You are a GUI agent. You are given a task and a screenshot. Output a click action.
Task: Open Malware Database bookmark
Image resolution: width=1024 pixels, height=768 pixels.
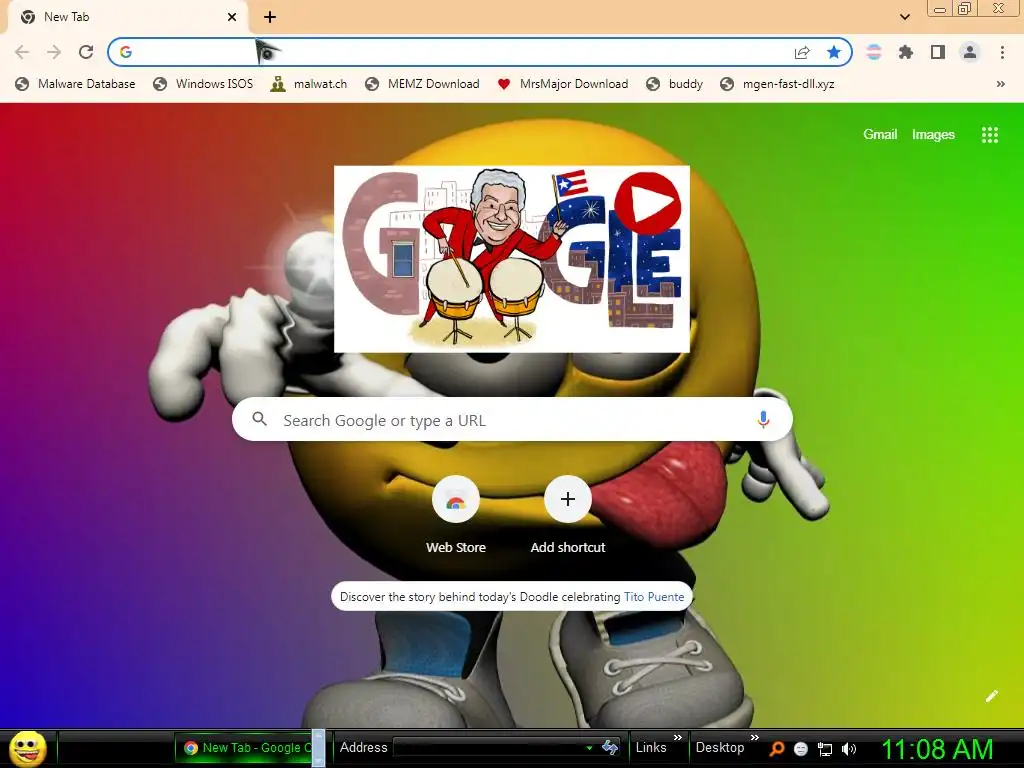click(x=75, y=84)
